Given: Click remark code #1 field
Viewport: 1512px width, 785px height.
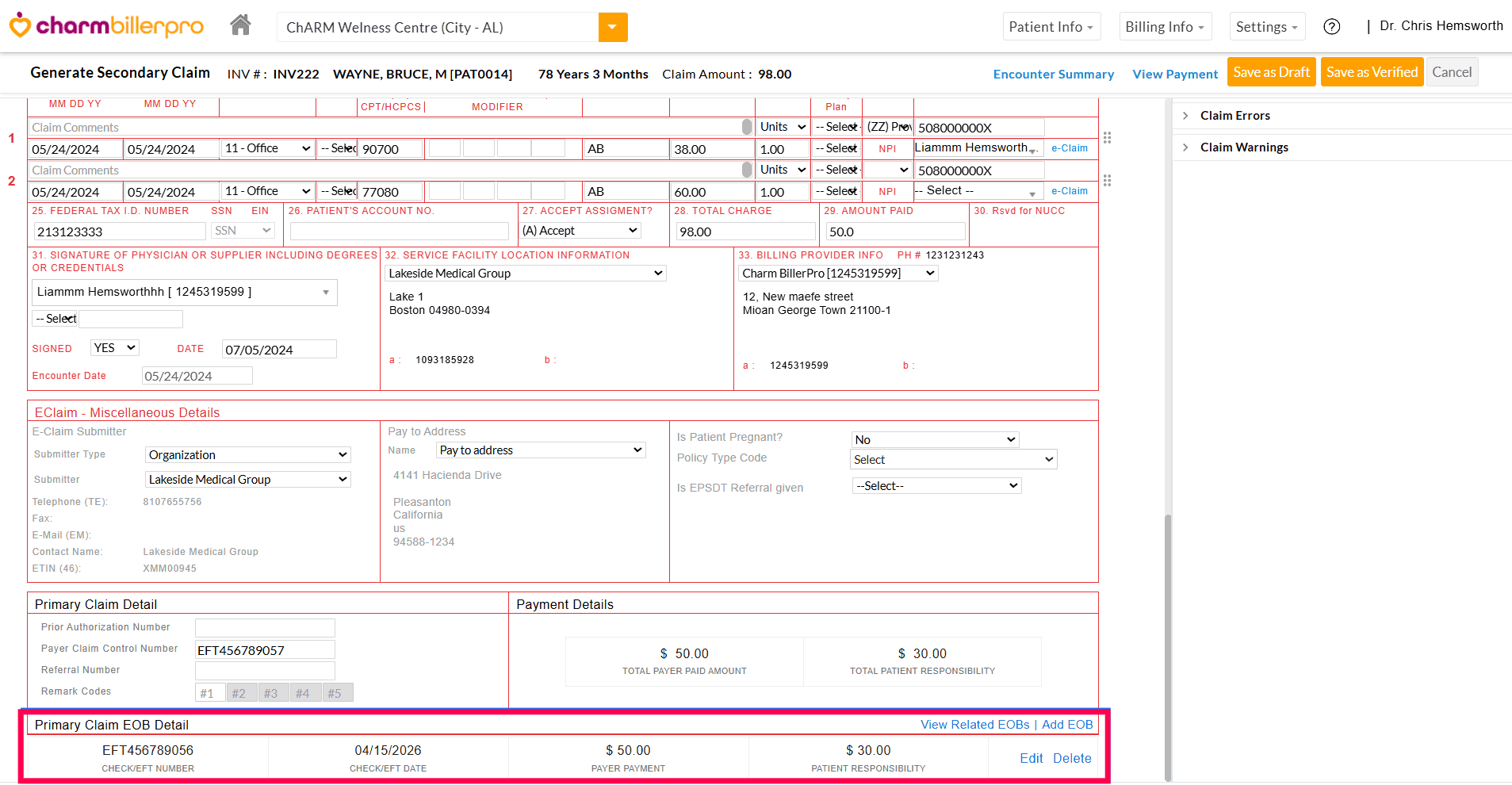Looking at the screenshot, I should point(210,693).
